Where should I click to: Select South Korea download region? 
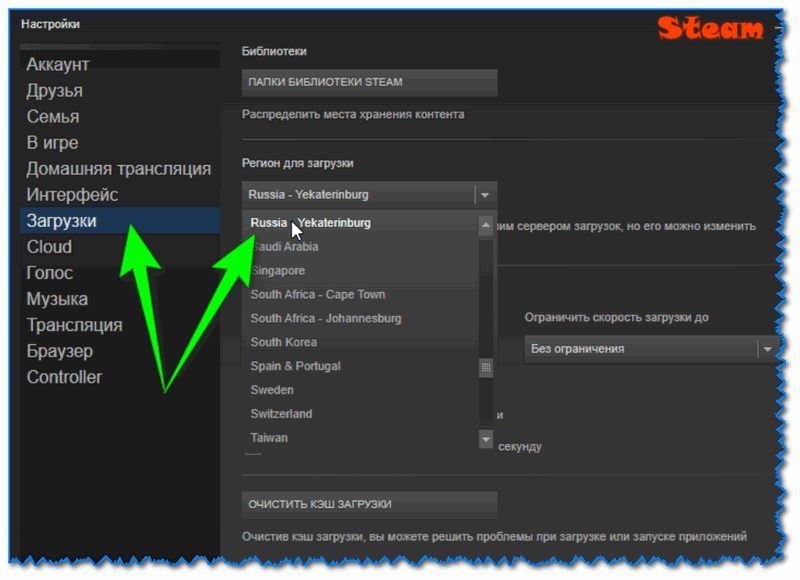click(x=360, y=342)
